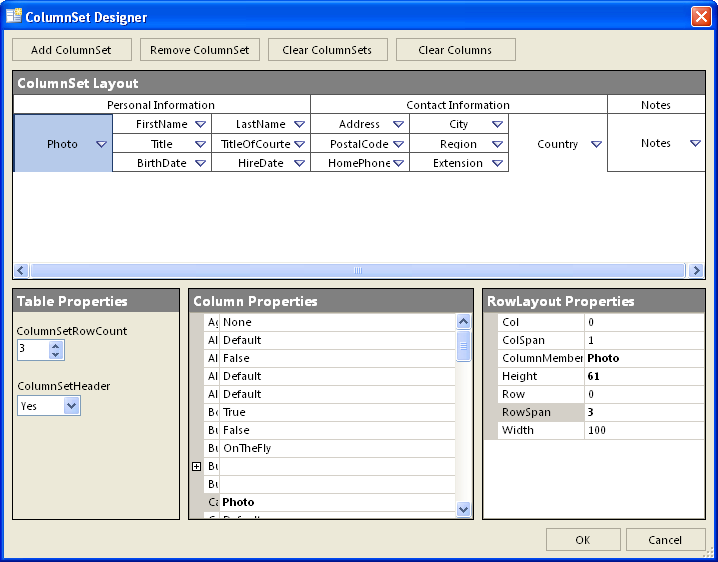Decrease ColumnSetRowCount with the down arrow
This screenshot has width=718, height=562.
tap(56, 355)
